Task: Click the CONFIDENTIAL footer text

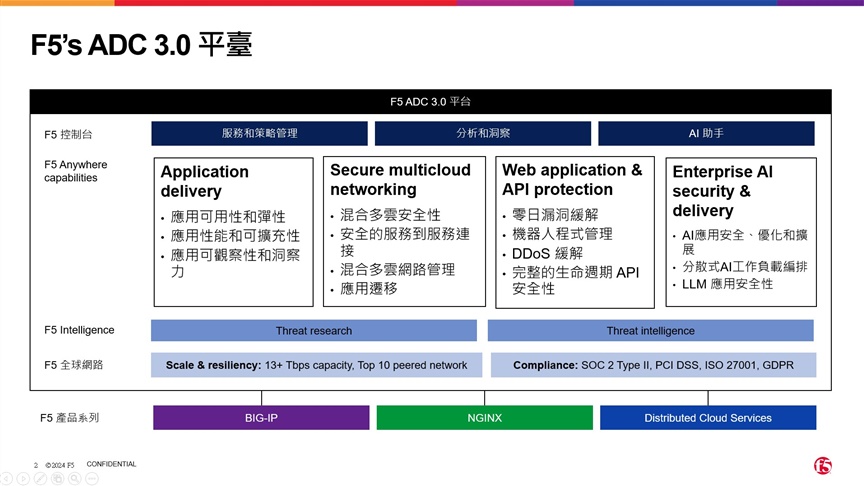Action: [111, 464]
